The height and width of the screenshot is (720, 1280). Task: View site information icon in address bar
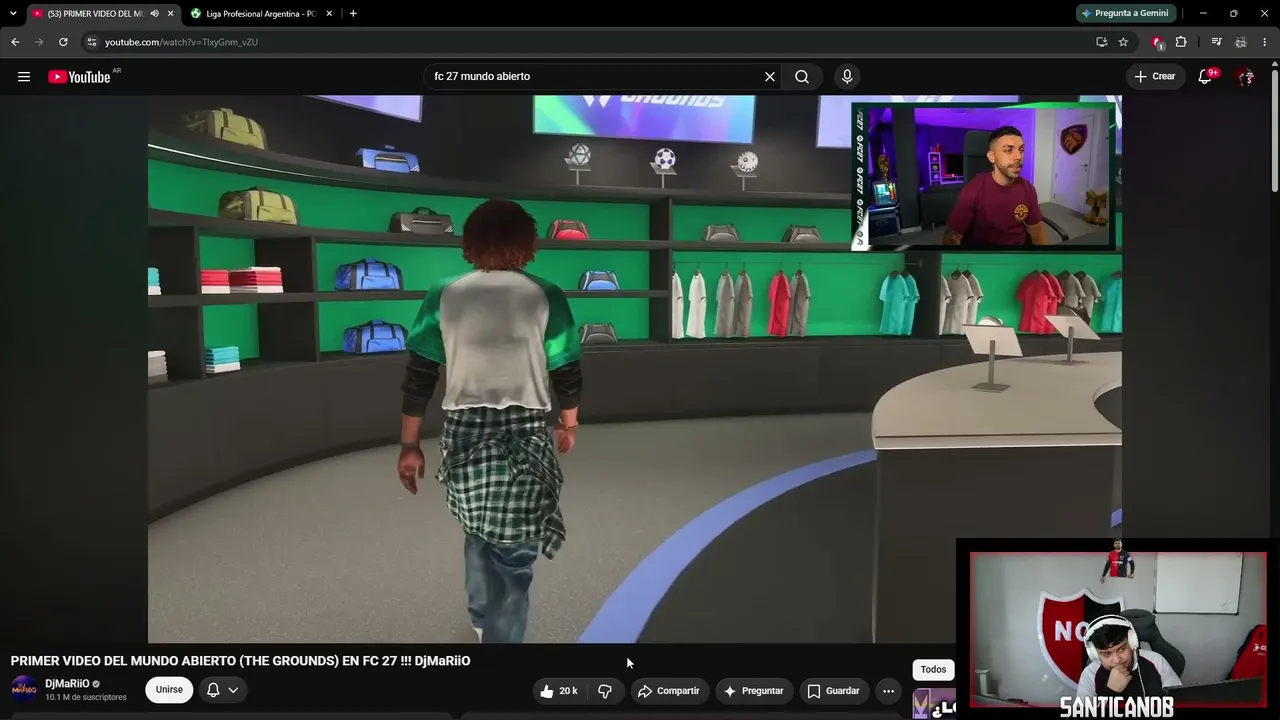pos(91,42)
